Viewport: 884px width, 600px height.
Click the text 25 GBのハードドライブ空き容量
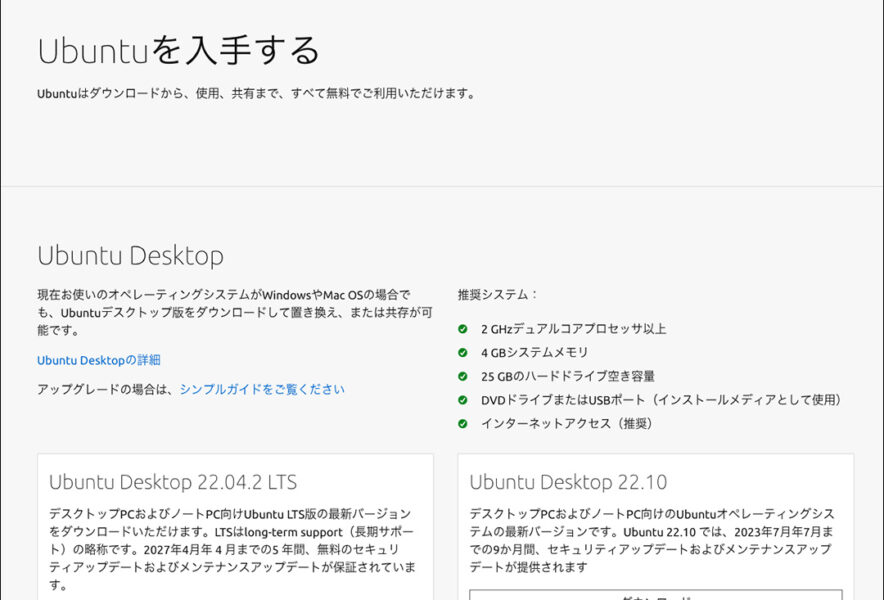click(x=568, y=376)
